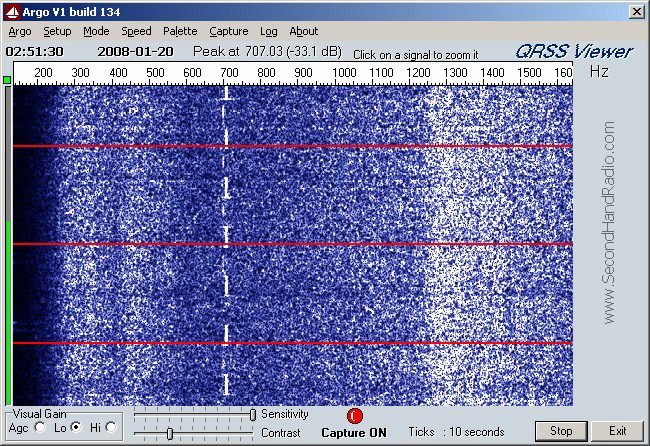
Task: Close the Argo window
Action: pos(636,12)
